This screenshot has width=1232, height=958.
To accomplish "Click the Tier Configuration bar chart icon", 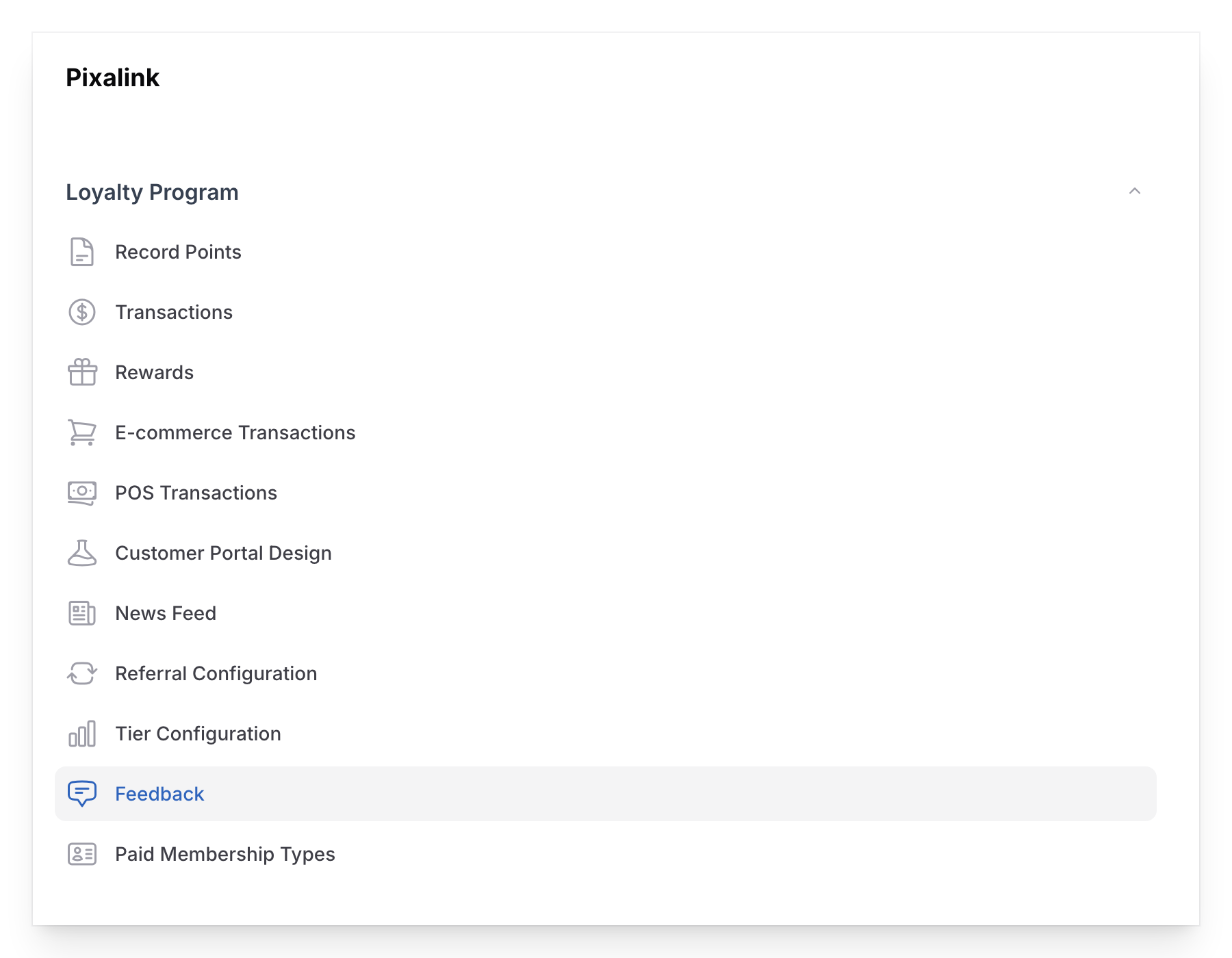I will [81, 734].
